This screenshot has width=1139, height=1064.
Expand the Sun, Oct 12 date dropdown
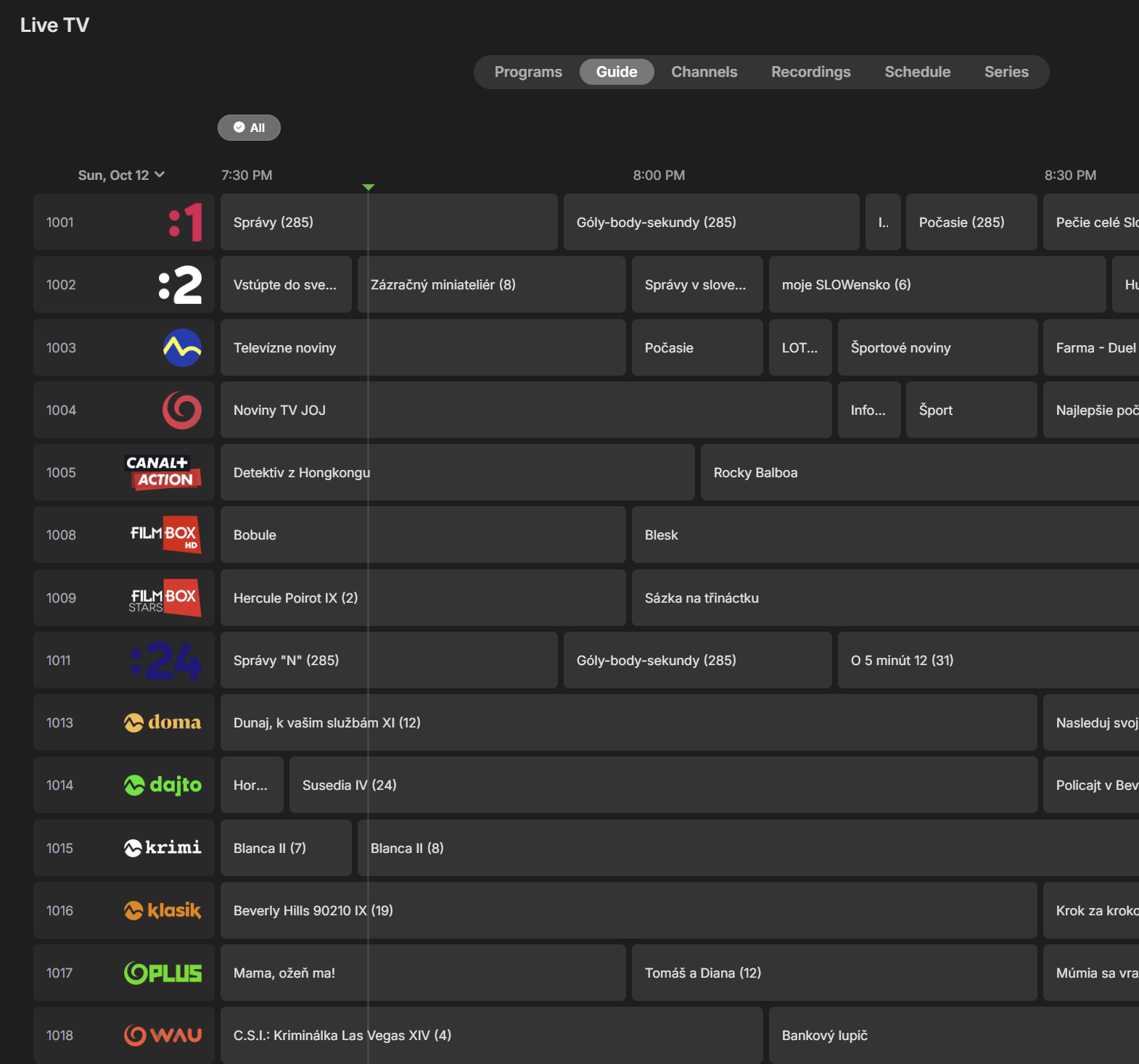tap(121, 176)
